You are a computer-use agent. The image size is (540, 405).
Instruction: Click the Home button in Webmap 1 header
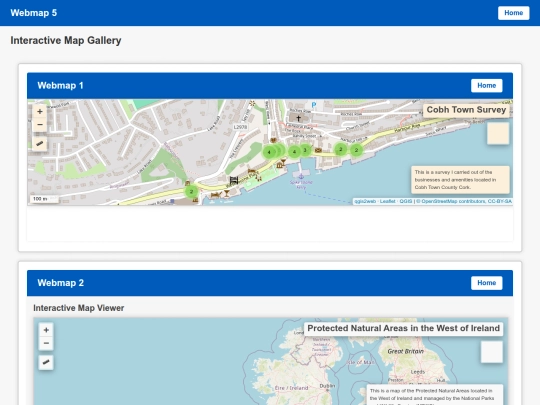[x=486, y=85]
